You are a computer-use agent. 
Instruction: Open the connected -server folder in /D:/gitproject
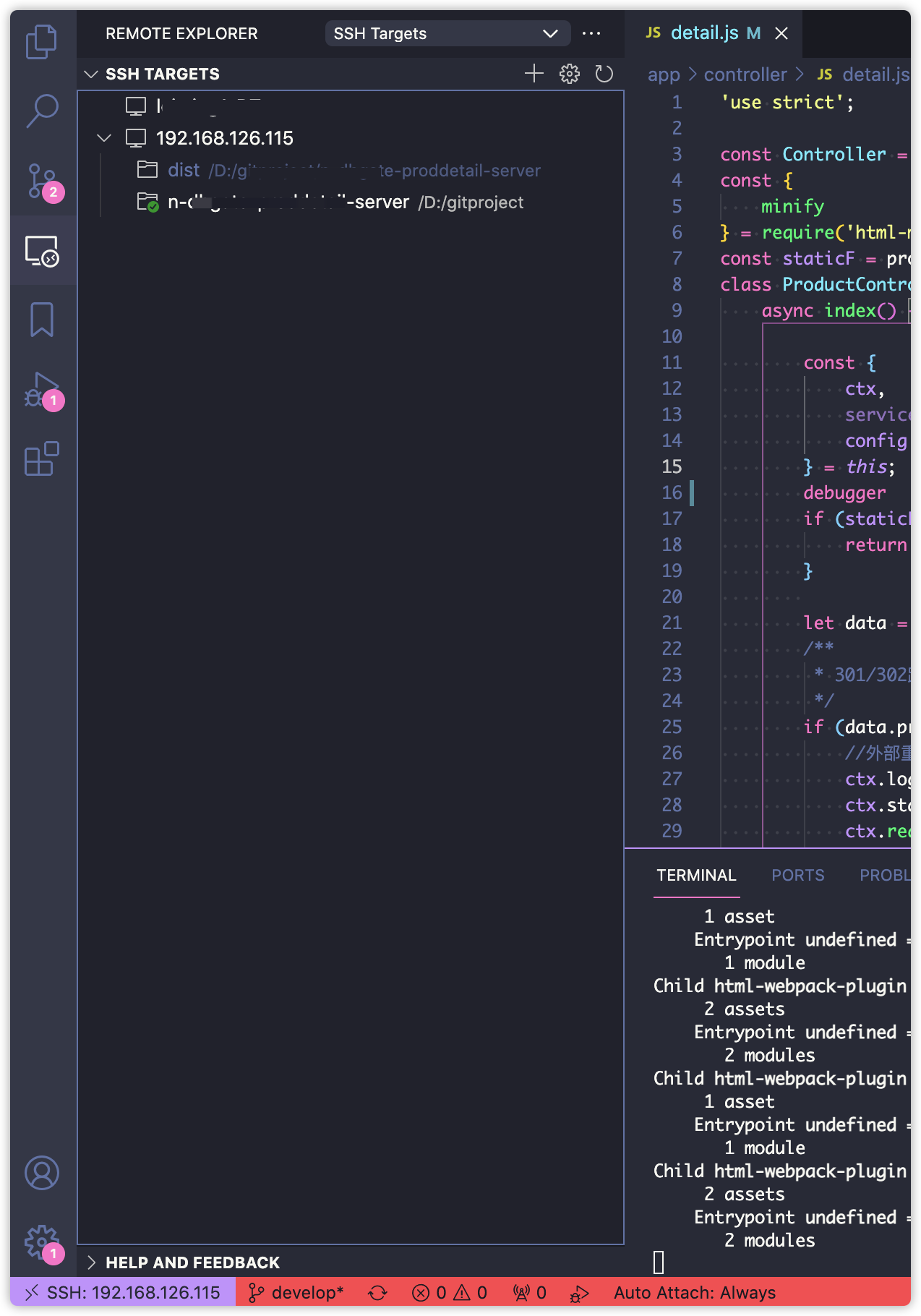(351, 202)
